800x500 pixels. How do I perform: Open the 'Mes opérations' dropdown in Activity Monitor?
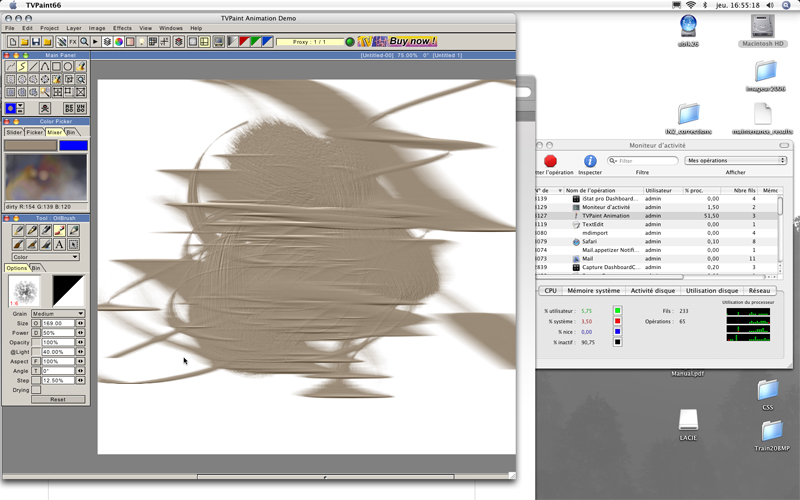735,160
